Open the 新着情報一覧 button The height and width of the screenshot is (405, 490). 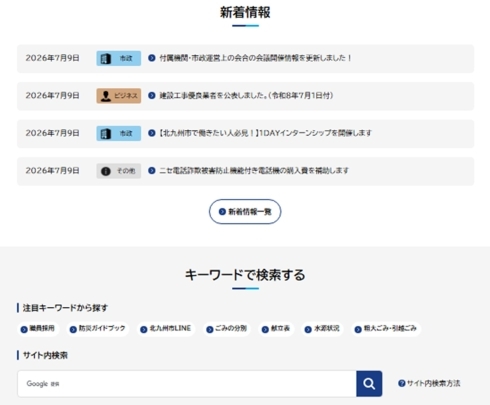(245, 212)
